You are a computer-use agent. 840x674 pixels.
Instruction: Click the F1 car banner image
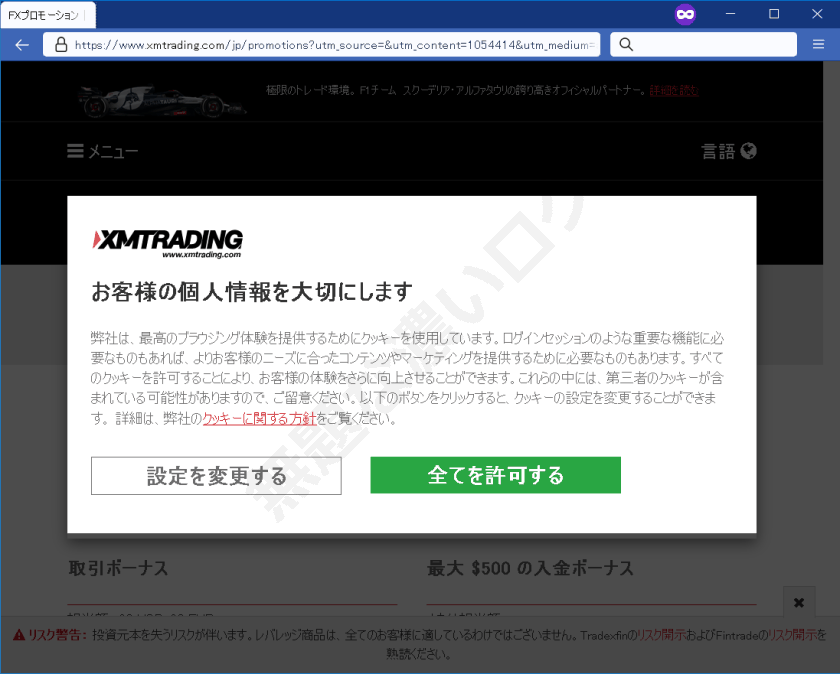[x=162, y=100]
